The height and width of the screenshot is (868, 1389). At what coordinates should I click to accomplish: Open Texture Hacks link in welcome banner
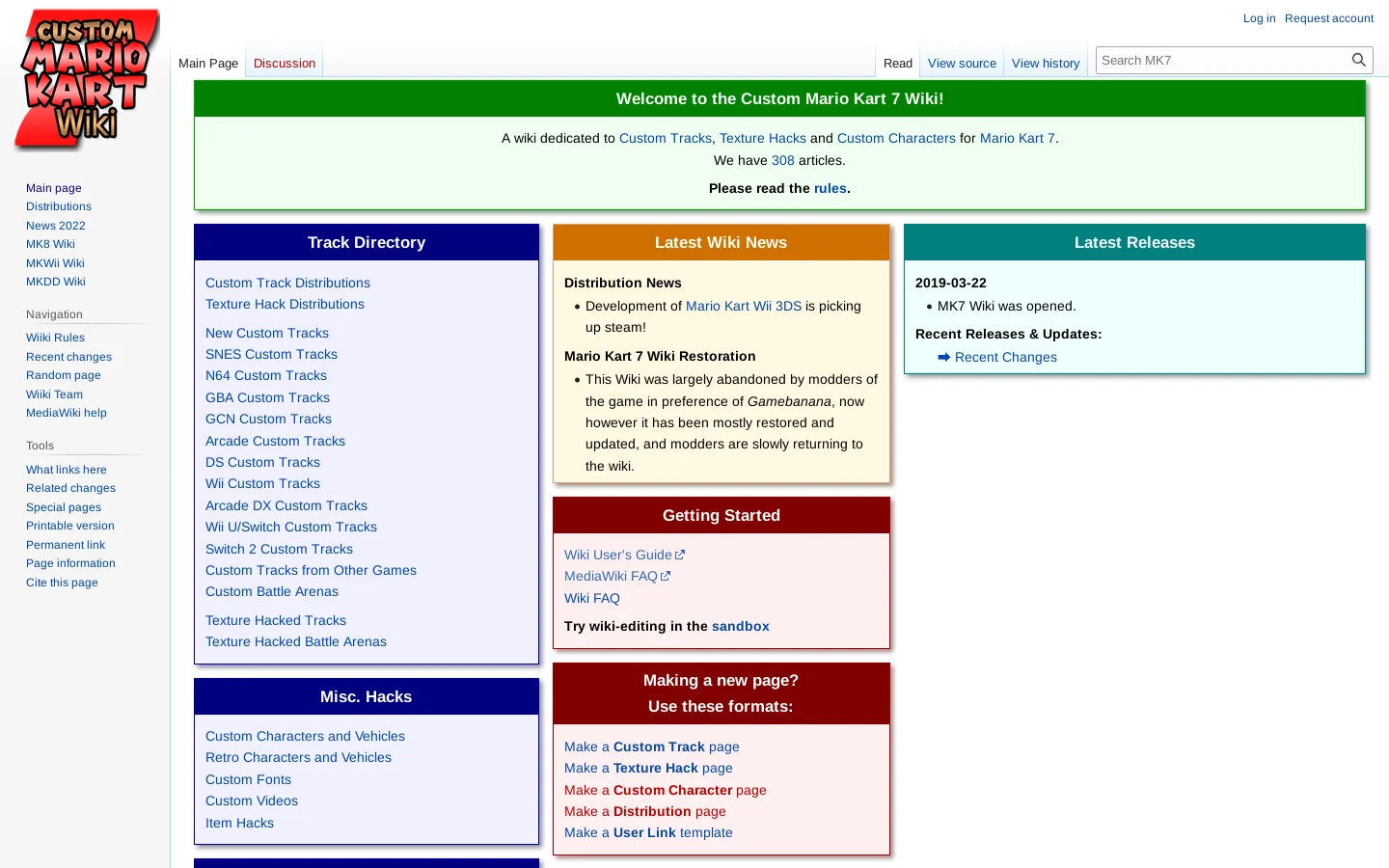click(x=763, y=138)
